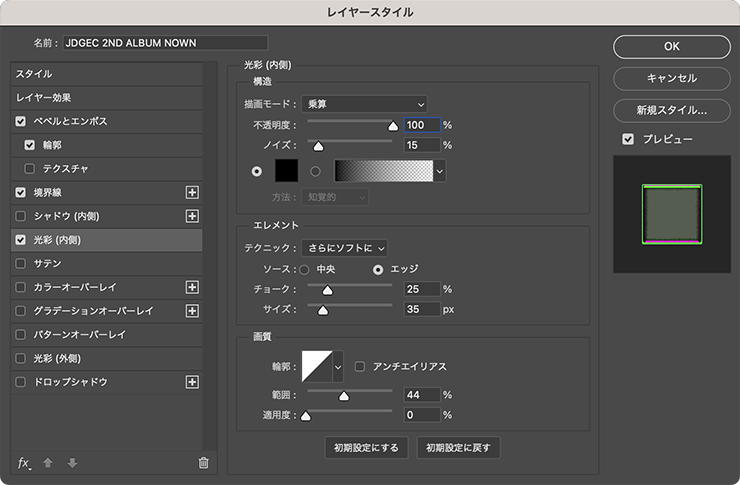Enable the サテン effect checkbox

coord(22,263)
